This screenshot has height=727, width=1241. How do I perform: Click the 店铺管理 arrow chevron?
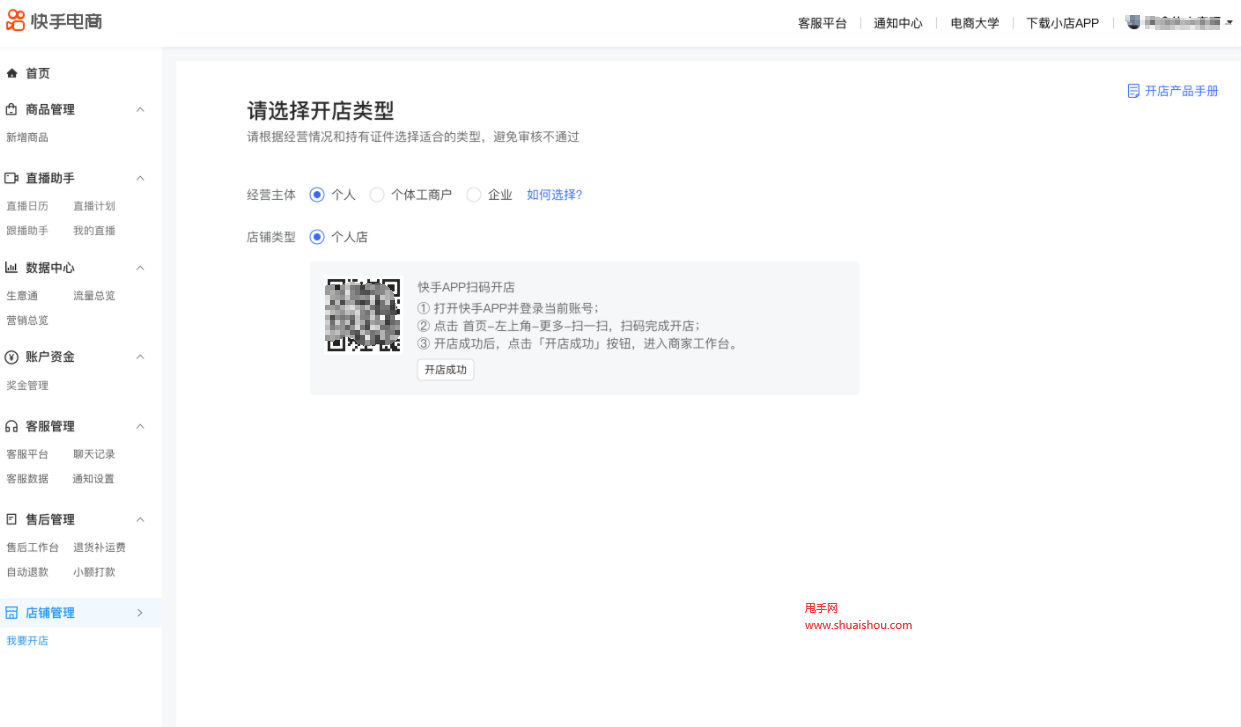coord(140,612)
